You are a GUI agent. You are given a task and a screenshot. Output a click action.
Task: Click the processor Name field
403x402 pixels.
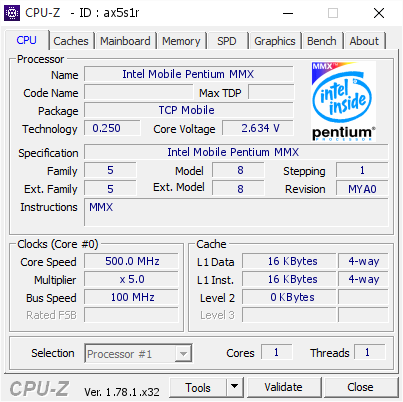coord(189,74)
